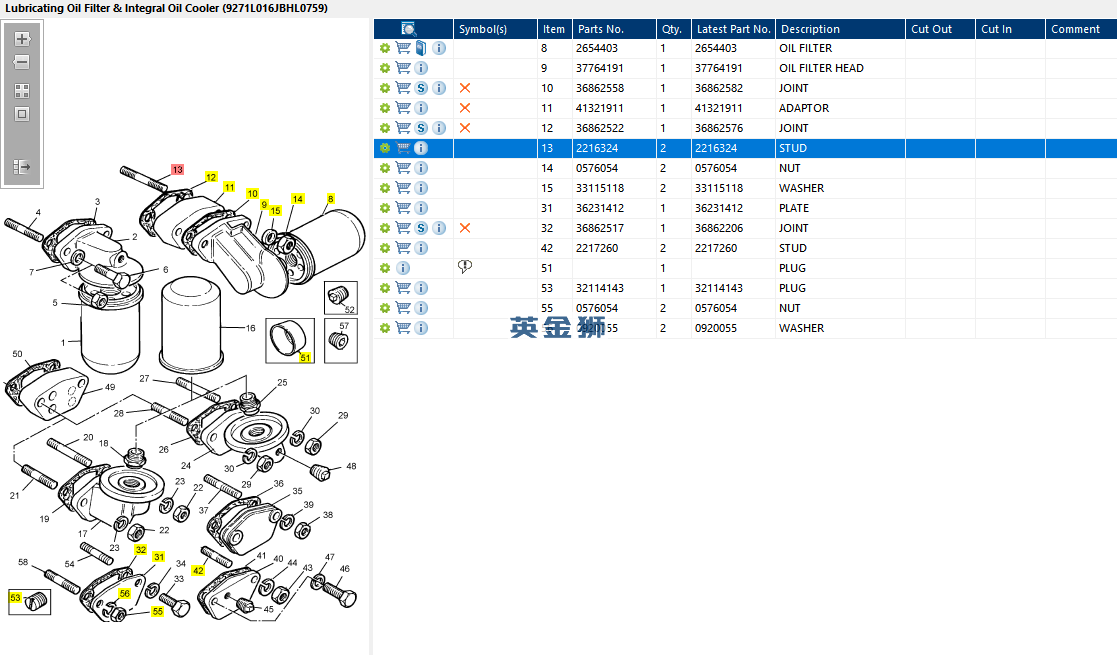Viewport: 1117px width, 655px height.
Task: Open supersession icon for item 32 JOINT
Action: [421, 227]
